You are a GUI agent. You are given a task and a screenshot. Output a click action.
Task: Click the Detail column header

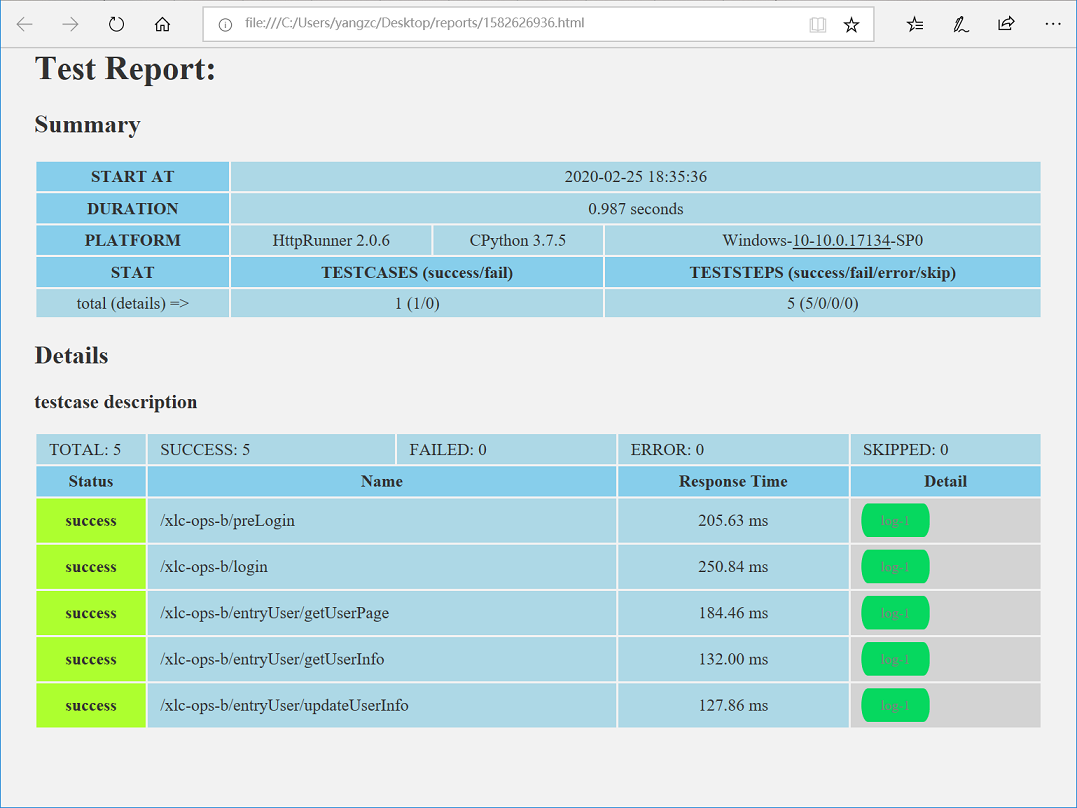click(946, 481)
